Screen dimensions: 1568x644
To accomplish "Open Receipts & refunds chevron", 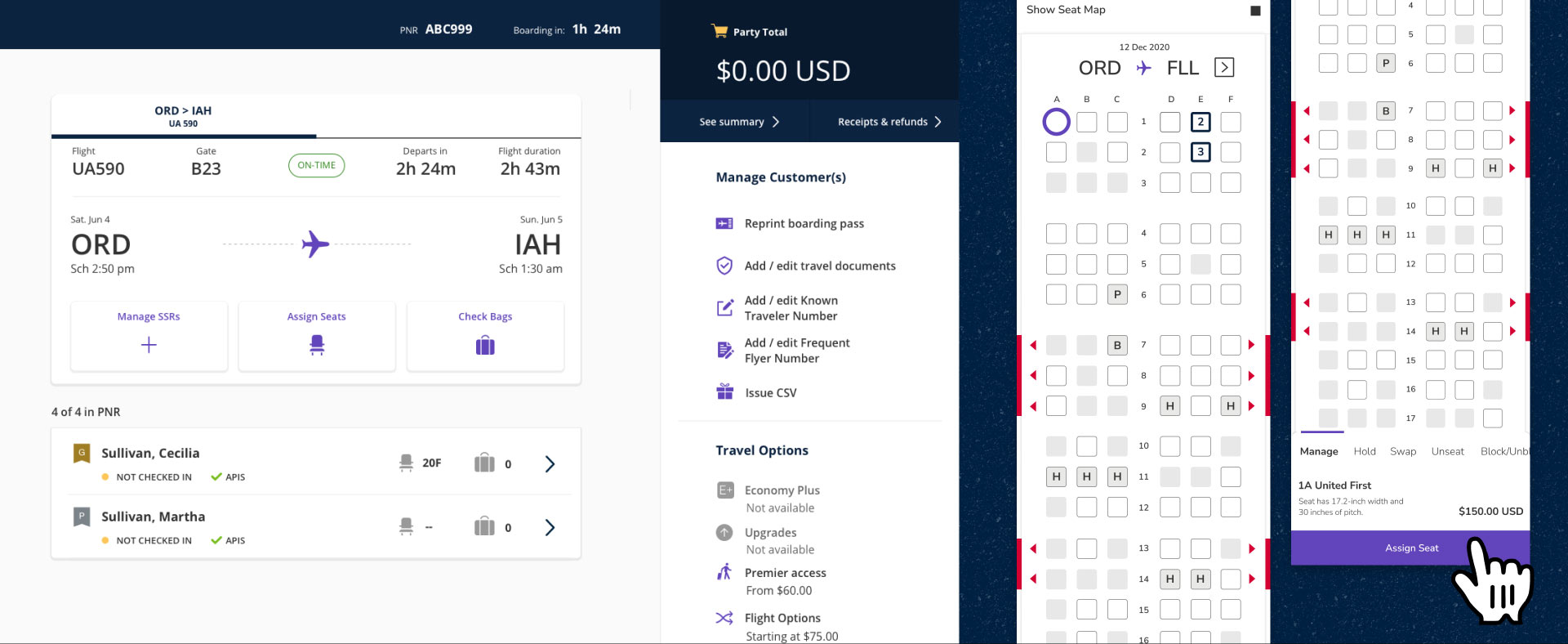I will click(x=938, y=122).
